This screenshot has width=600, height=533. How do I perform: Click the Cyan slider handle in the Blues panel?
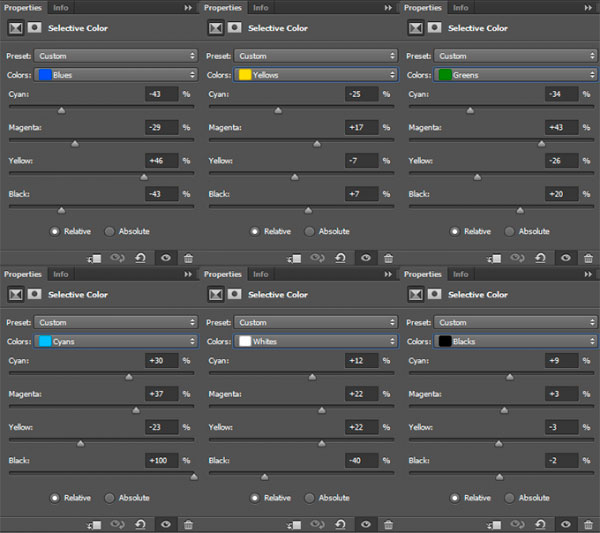61,111
